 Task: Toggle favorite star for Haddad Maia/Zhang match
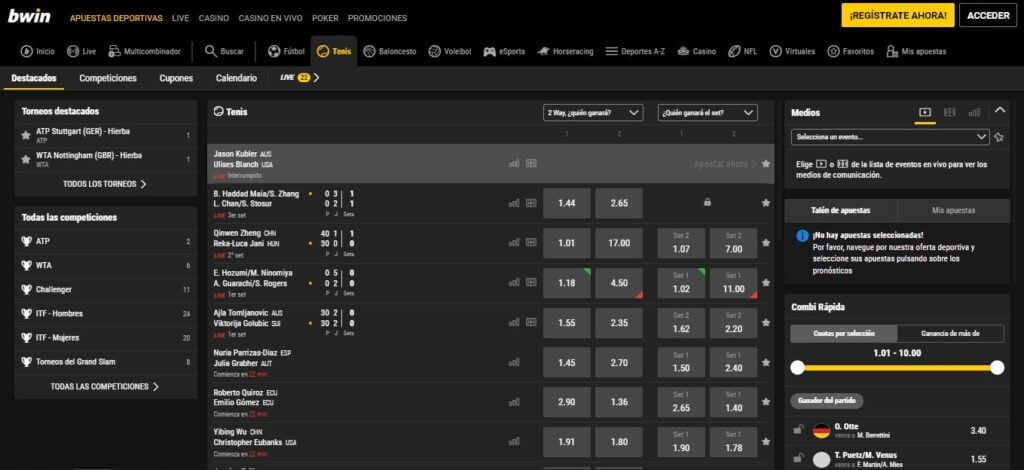click(x=766, y=203)
